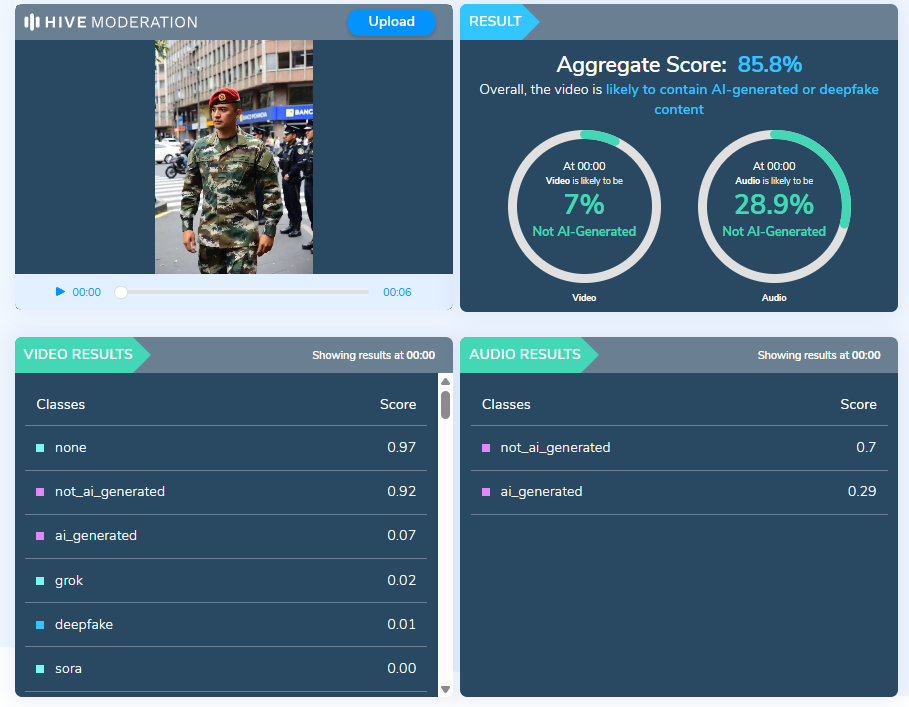
Task: Select the AUDIO RESULTS header tab
Action: [x=525, y=354]
